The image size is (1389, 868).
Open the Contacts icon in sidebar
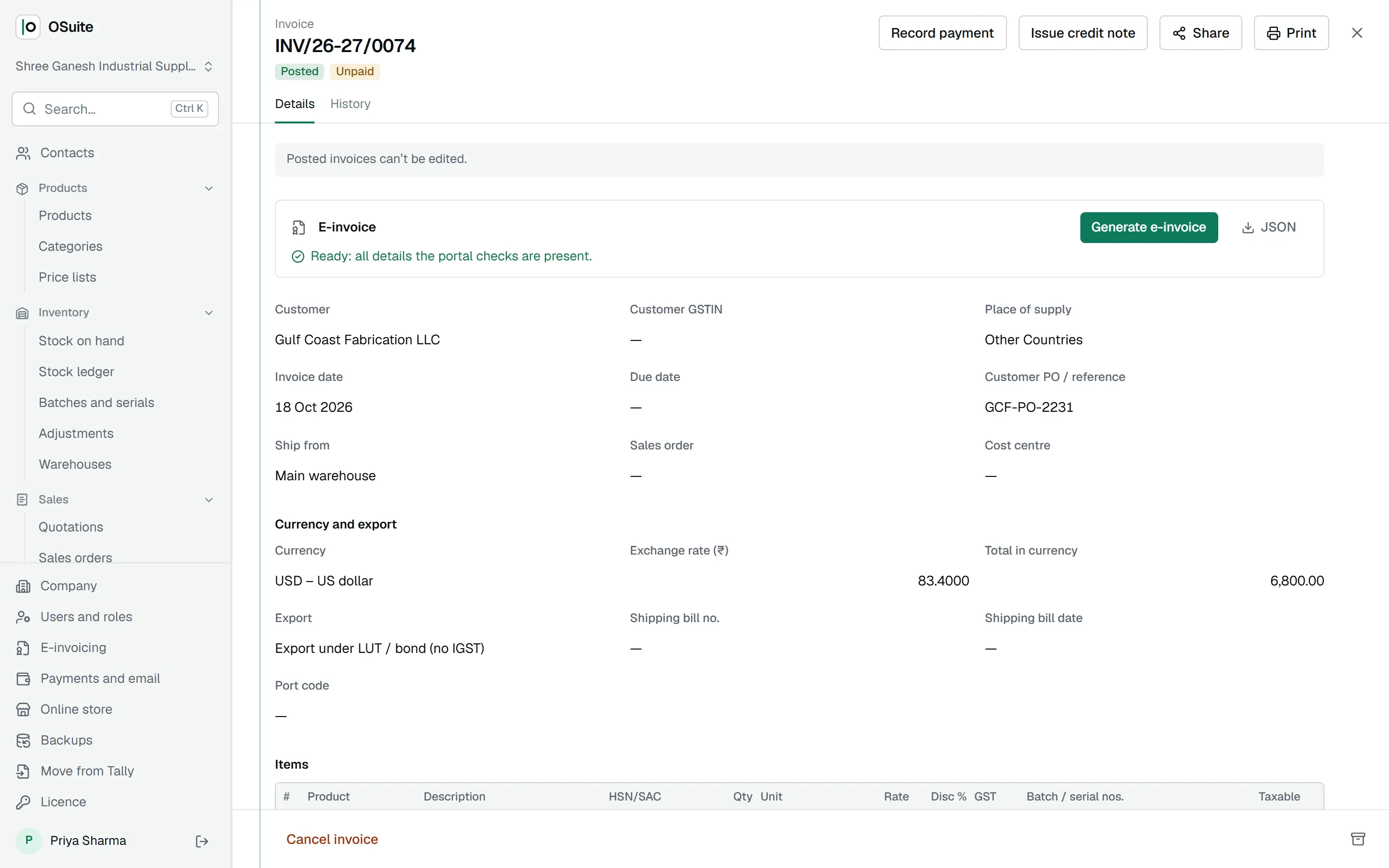pyautogui.click(x=23, y=153)
